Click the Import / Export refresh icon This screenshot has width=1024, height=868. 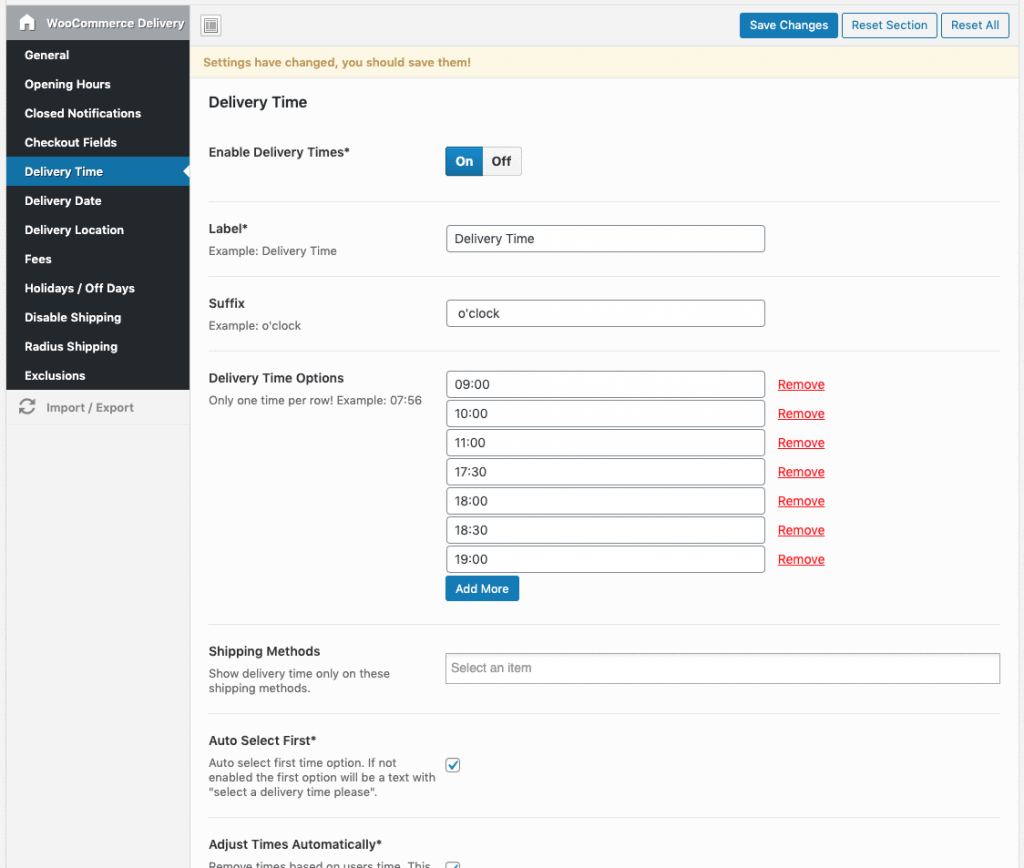pos(27,408)
